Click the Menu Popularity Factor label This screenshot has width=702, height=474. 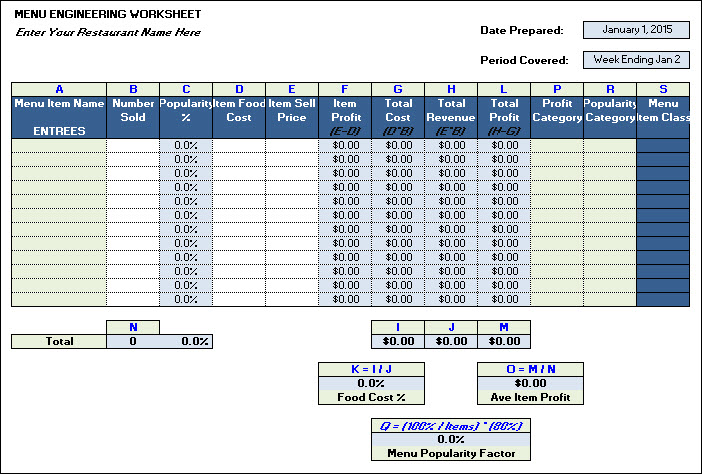pos(451,453)
